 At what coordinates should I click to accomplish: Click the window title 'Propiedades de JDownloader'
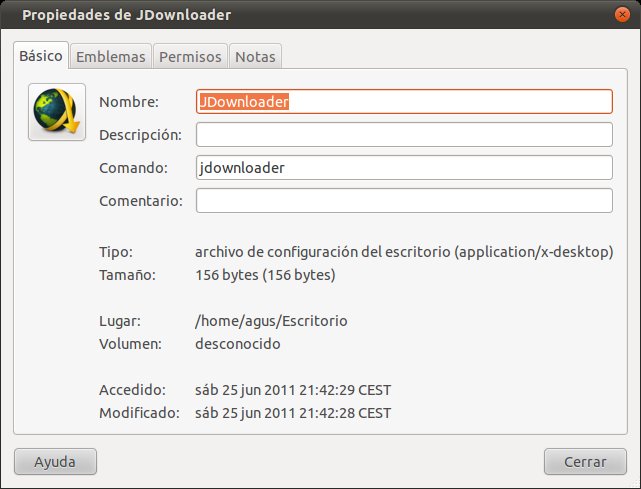pyautogui.click(x=126, y=15)
